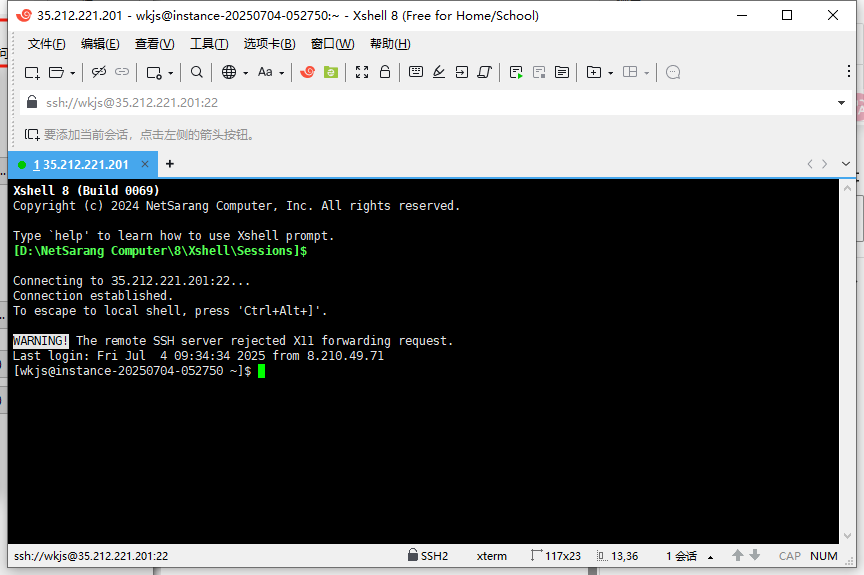Screen dimensions: 864x575
Task: Click the keyboard key mapping icon
Action: (416, 72)
